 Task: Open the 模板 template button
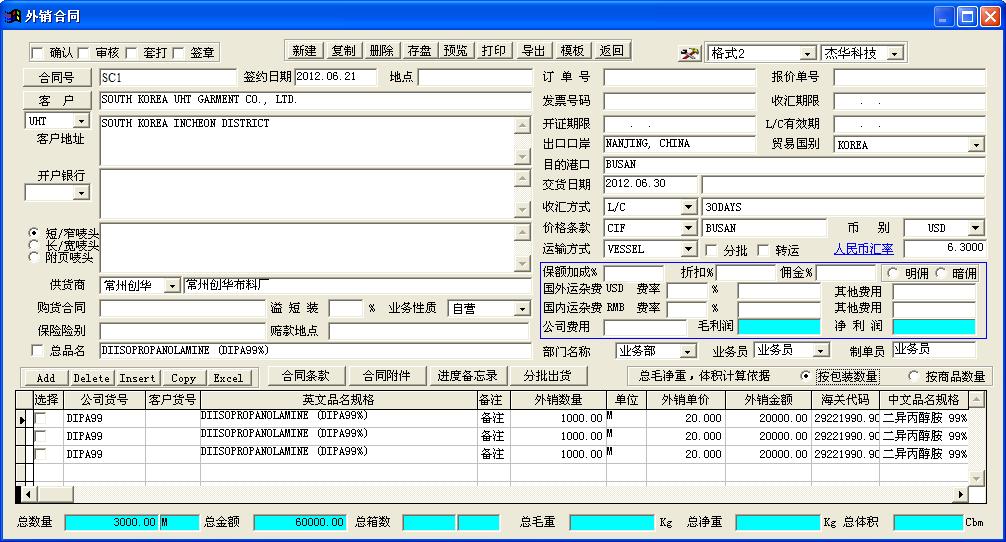pyautogui.click(x=572, y=51)
